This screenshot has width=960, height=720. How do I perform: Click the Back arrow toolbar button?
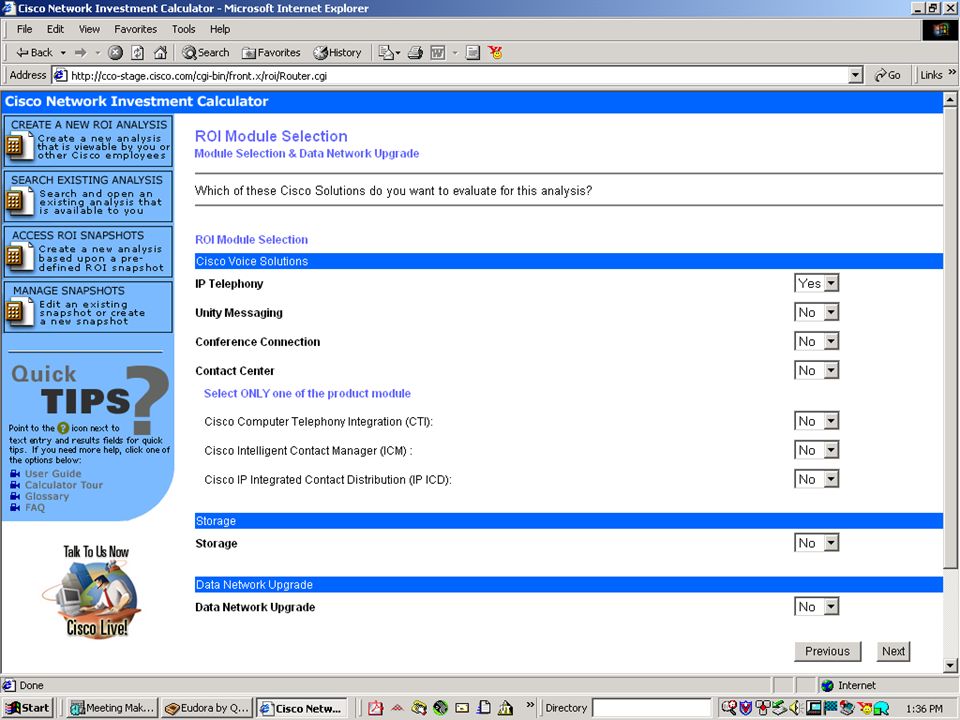pyautogui.click(x=34, y=53)
